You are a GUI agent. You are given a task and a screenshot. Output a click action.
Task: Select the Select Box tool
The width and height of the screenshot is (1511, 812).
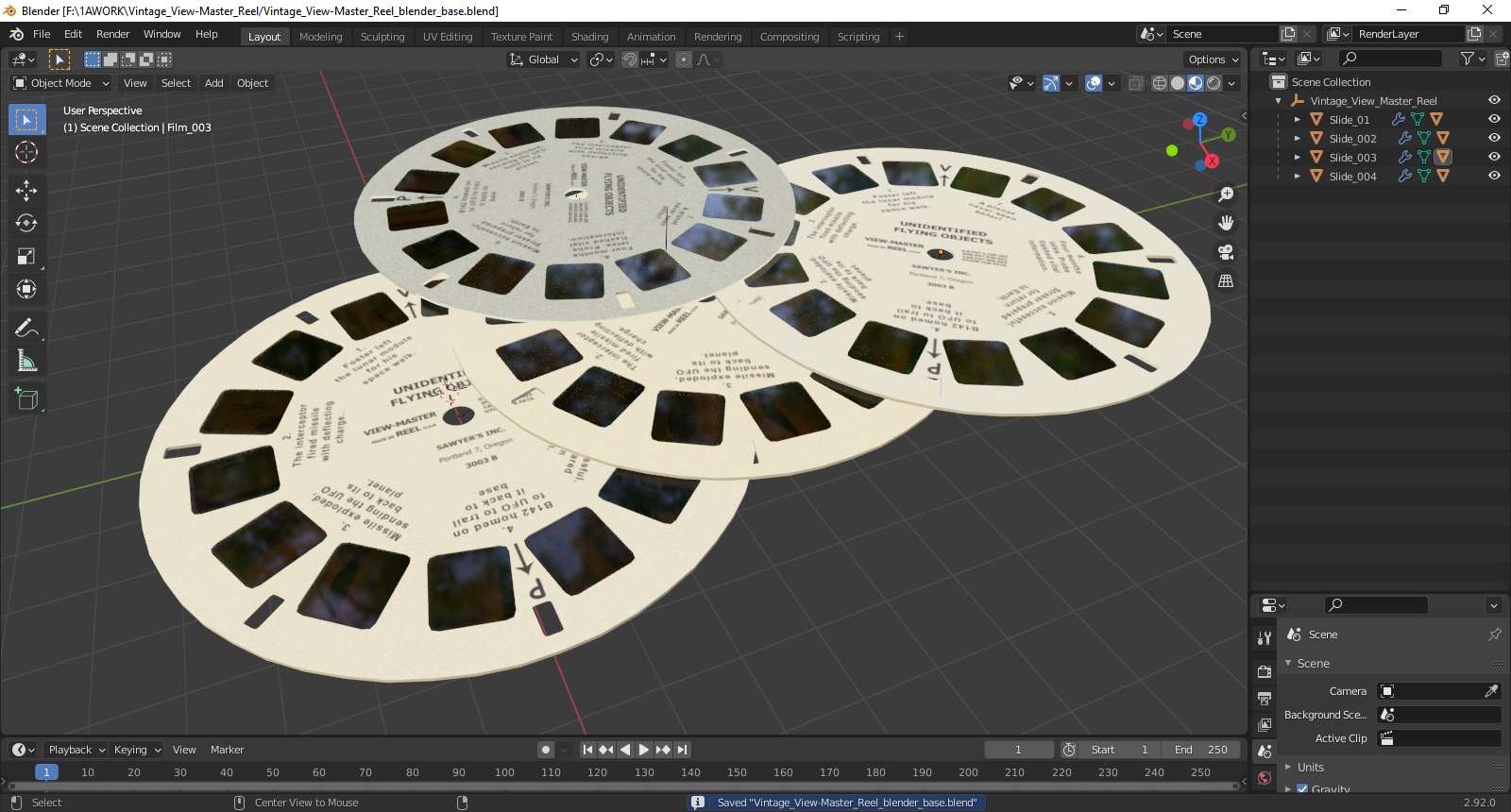[26, 120]
